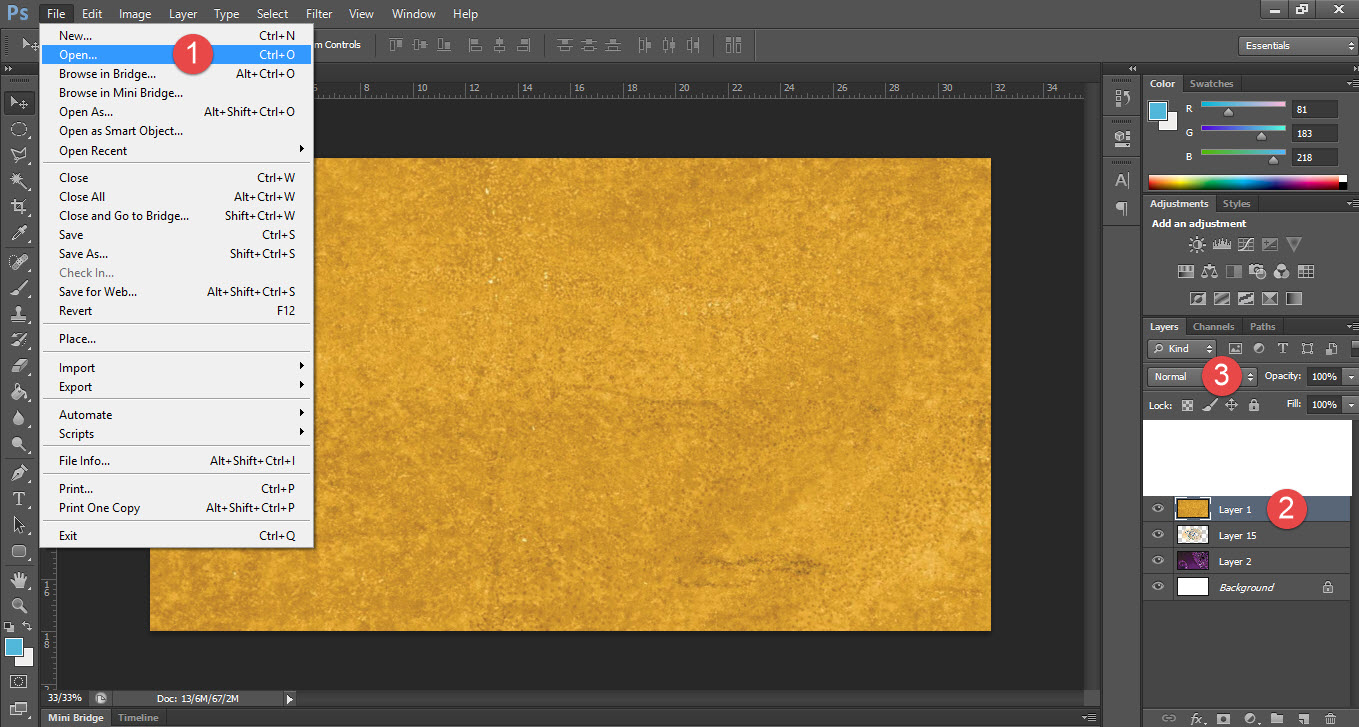Viewport: 1359px width, 727px height.
Task: Choose Save As... from the File menu
Action: point(83,254)
